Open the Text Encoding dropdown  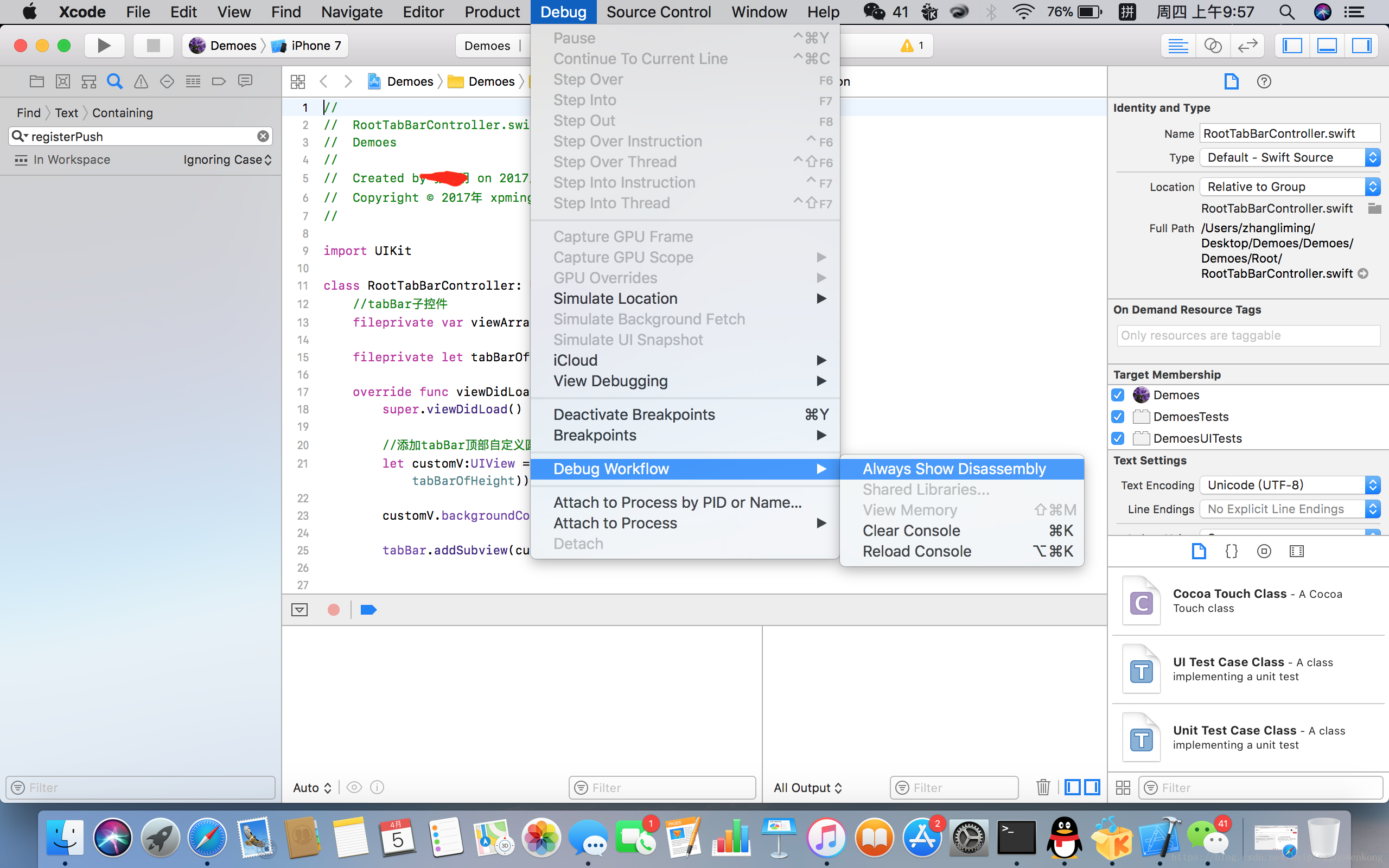point(1290,485)
